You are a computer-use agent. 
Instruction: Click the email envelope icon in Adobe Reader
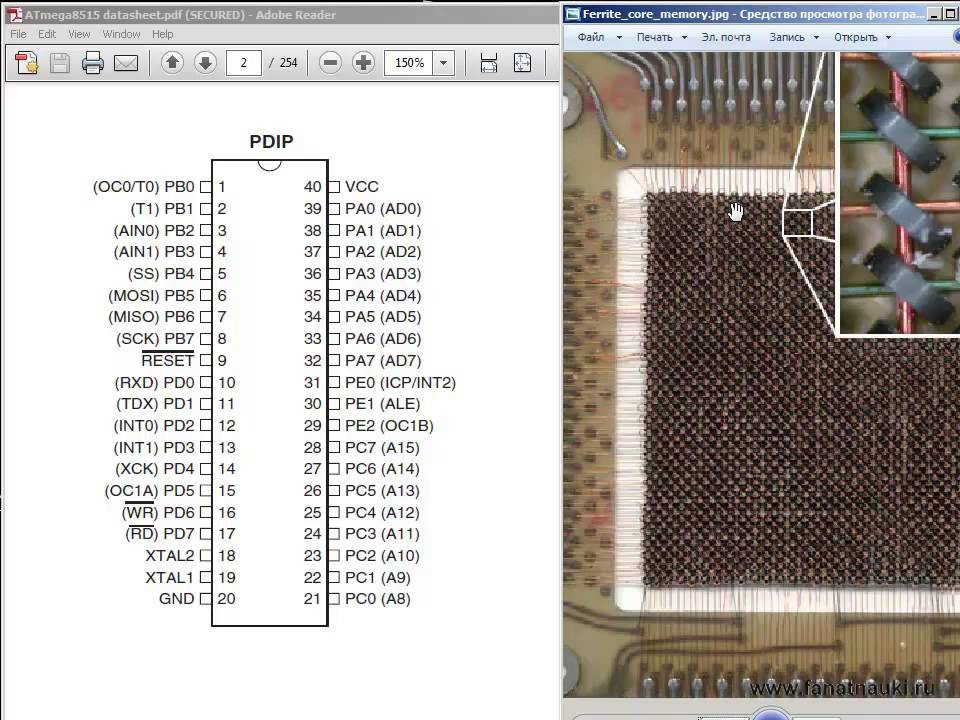point(126,62)
